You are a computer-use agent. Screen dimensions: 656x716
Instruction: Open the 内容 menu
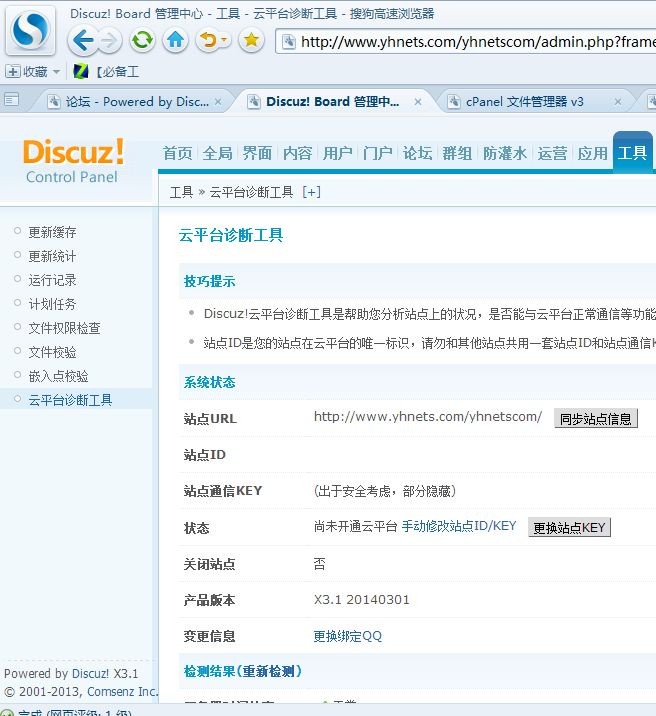click(297, 153)
